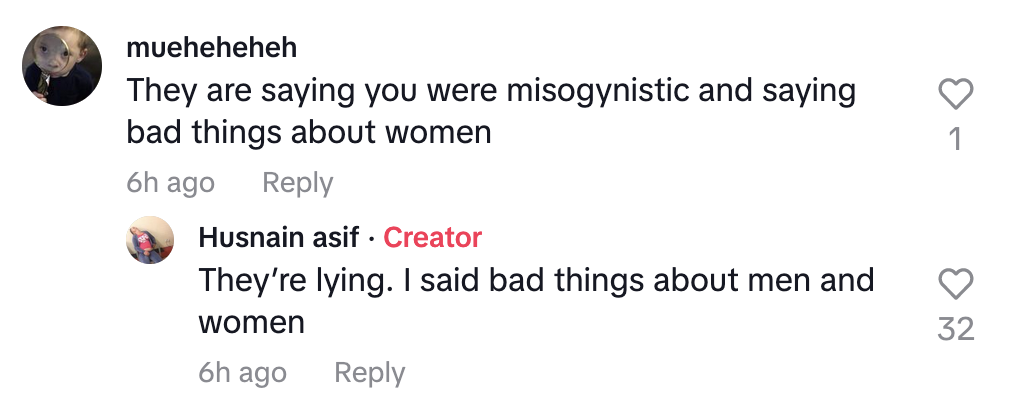
Task: Click the like count of 1
Action: (956, 138)
